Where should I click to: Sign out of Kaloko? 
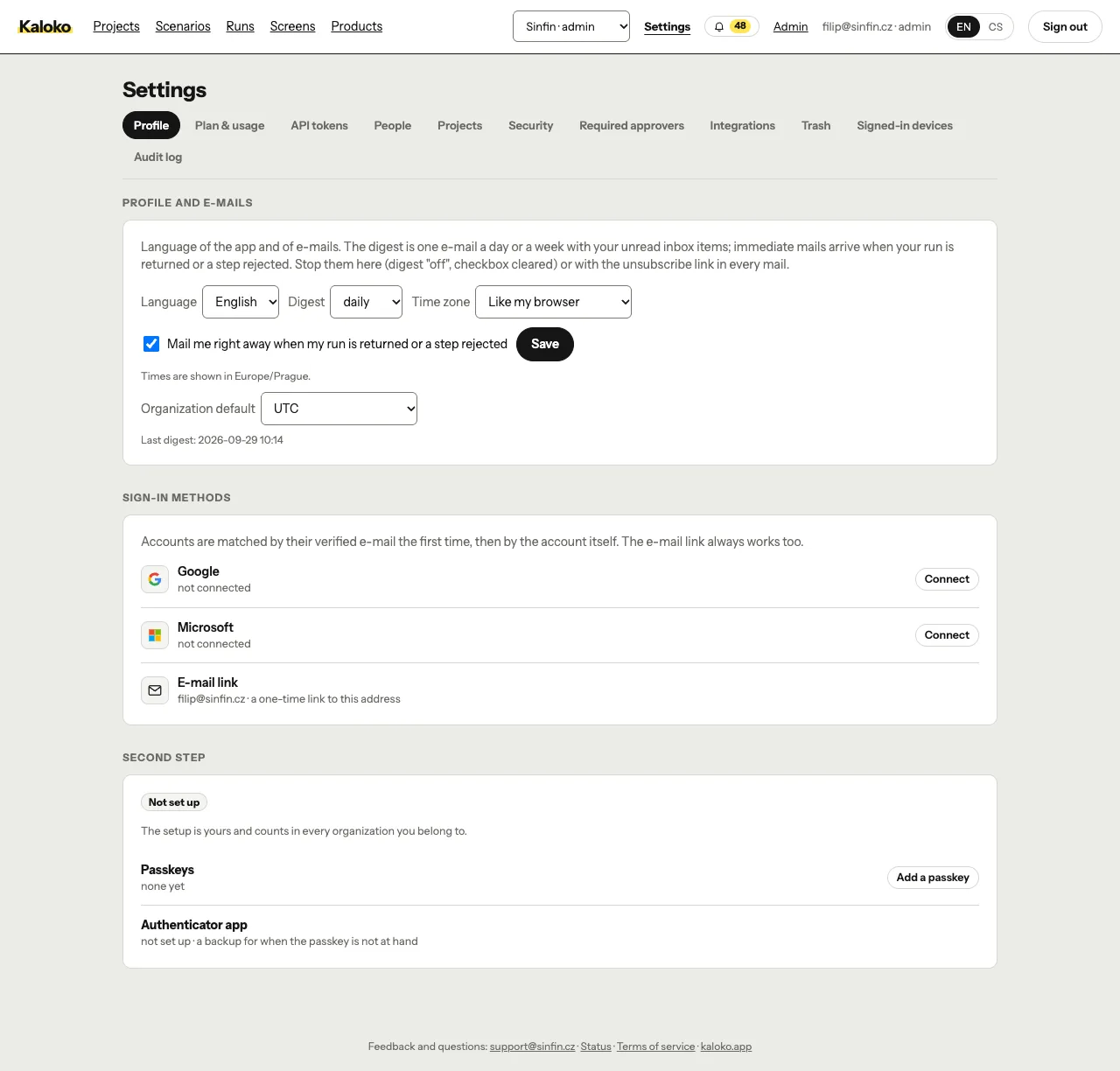pos(1065,27)
